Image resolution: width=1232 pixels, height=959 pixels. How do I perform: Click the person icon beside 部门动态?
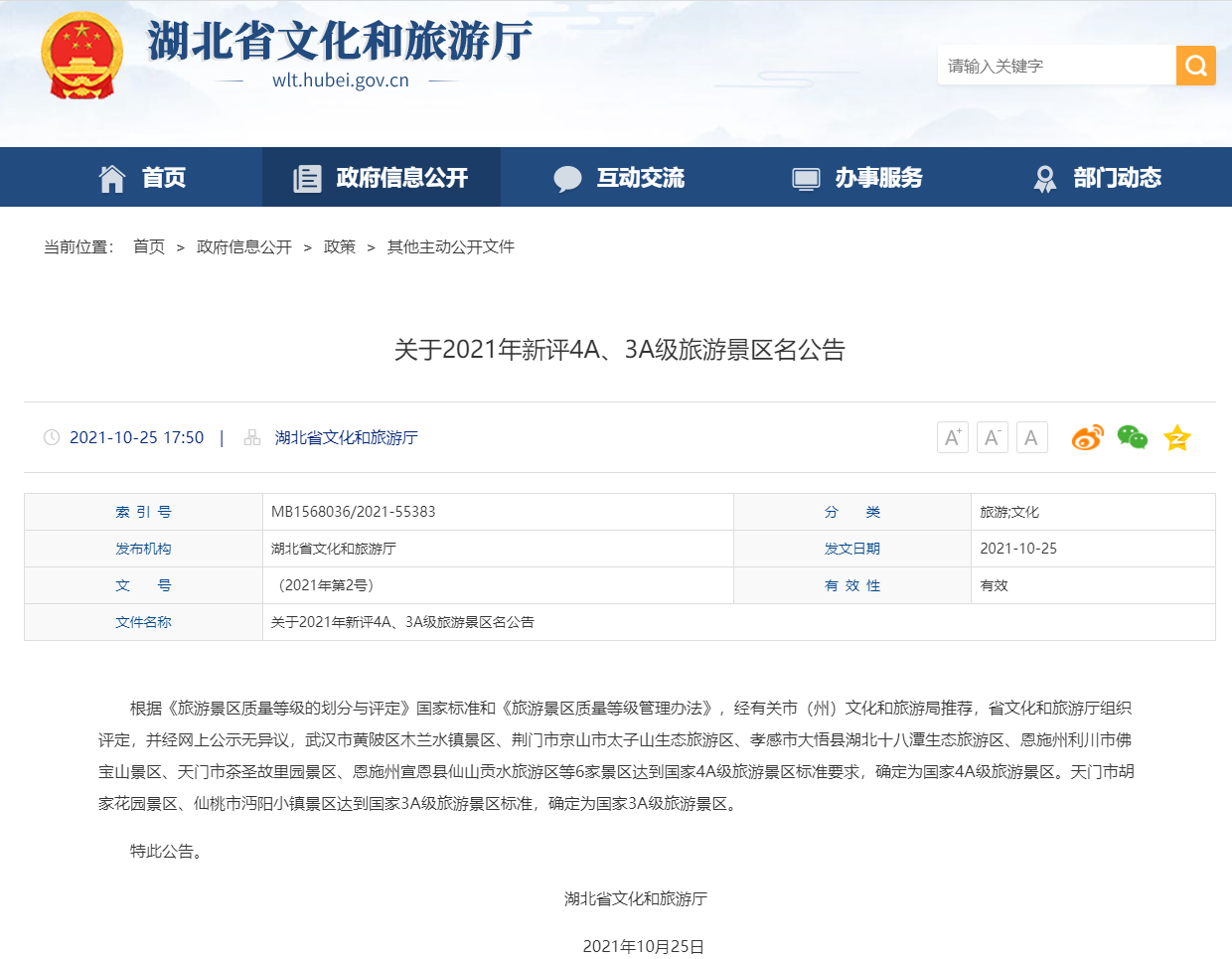[x=1044, y=176]
